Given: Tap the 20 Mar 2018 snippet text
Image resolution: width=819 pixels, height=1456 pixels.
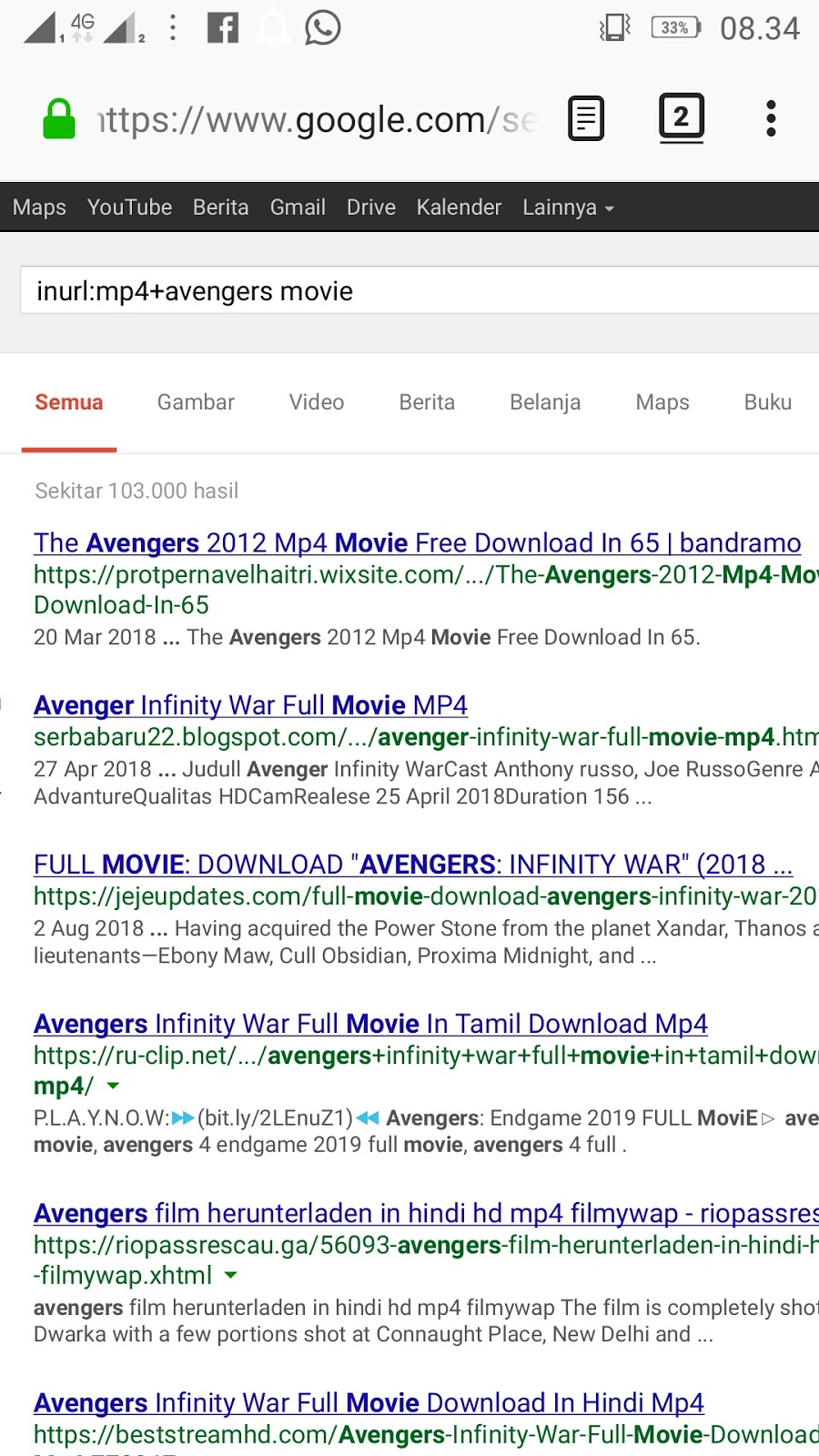Looking at the screenshot, I should (x=367, y=637).
